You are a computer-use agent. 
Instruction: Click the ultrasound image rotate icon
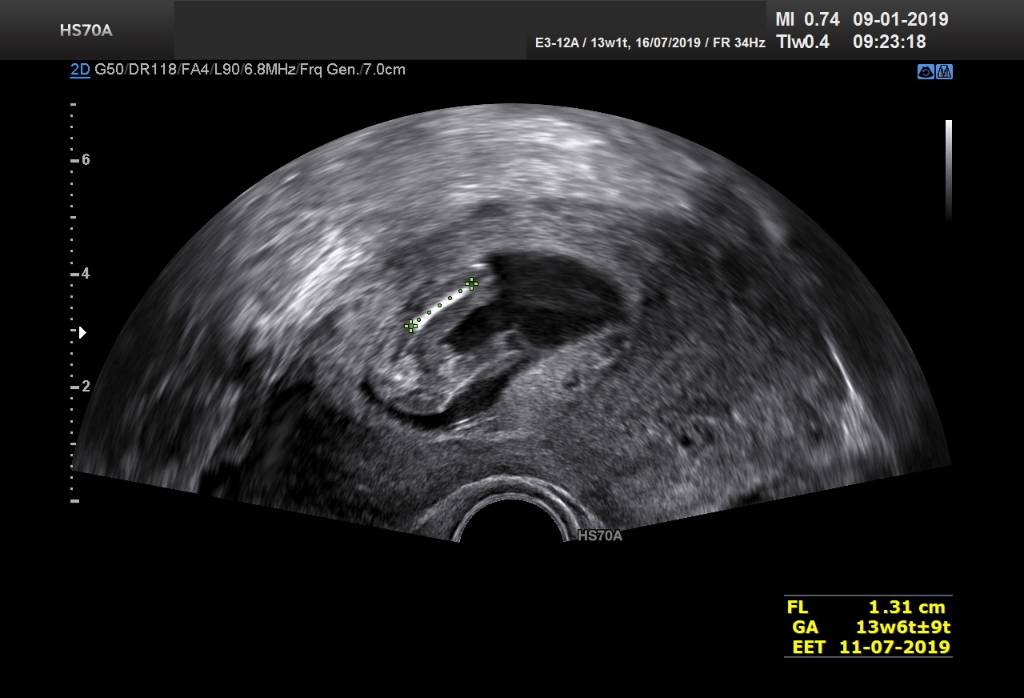click(926, 71)
